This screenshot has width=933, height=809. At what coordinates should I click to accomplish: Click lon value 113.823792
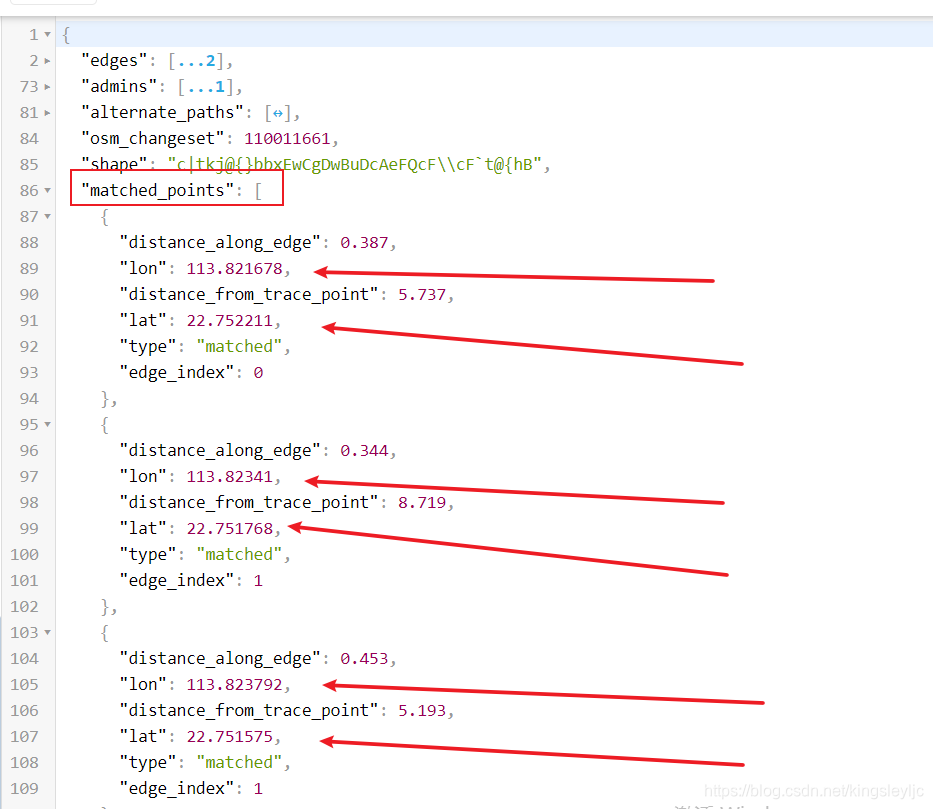tap(234, 685)
